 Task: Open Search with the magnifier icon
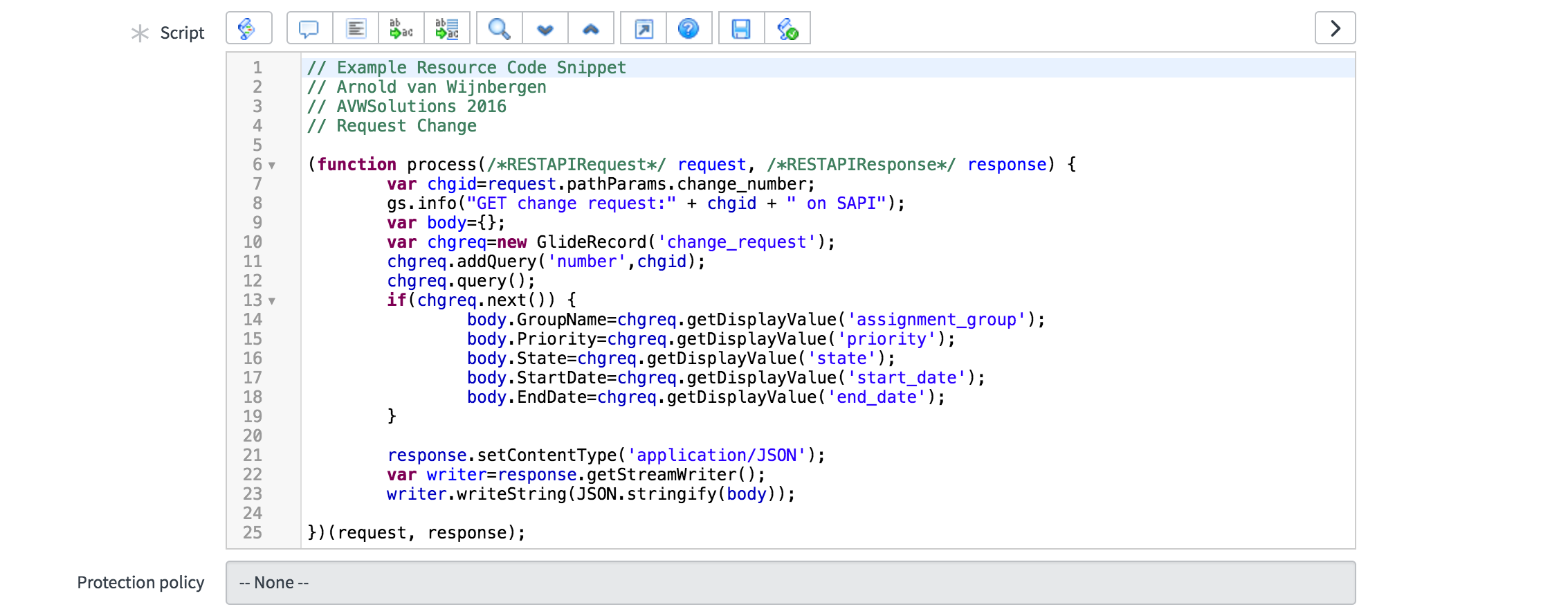tap(499, 28)
